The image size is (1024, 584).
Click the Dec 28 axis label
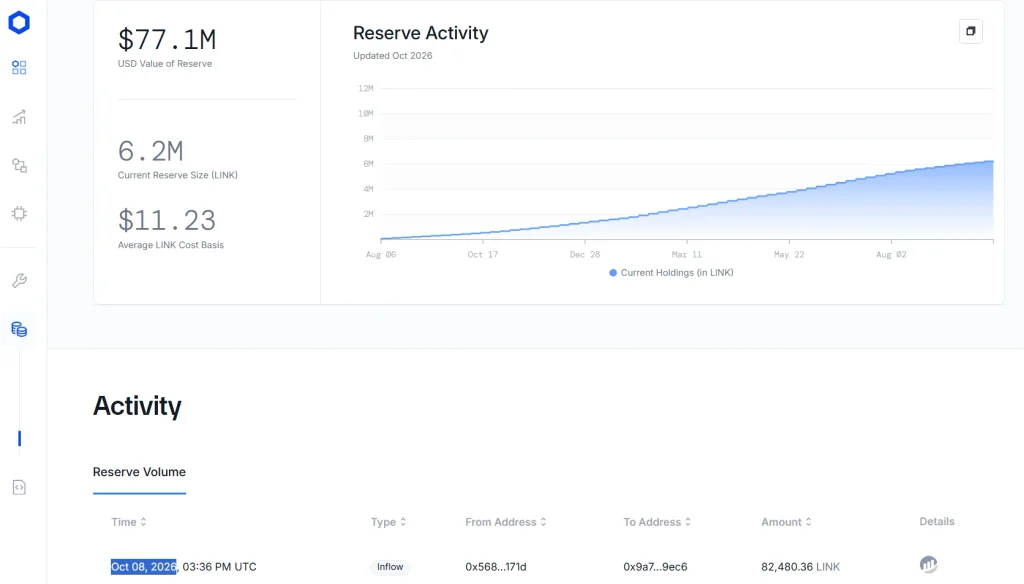pyautogui.click(x=584, y=255)
